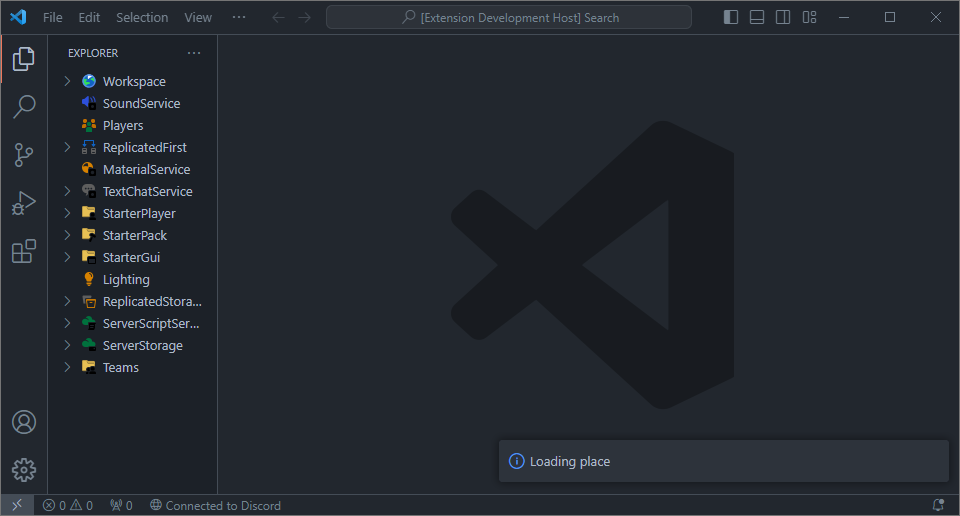Click the ReplicatedStorage box icon
The width and height of the screenshot is (960, 516).
pyautogui.click(x=89, y=301)
